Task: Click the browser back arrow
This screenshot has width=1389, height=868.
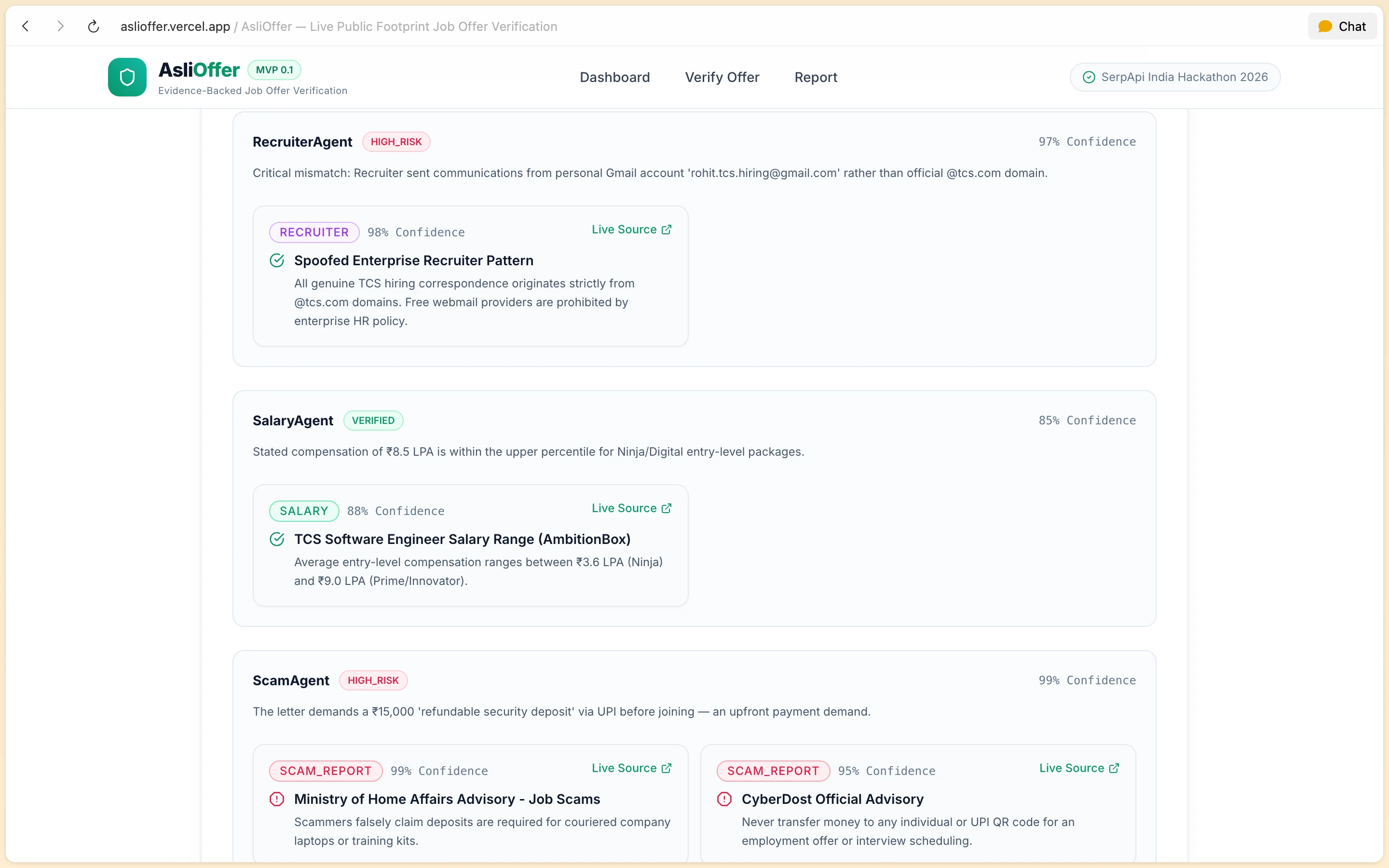Action: [26, 26]
